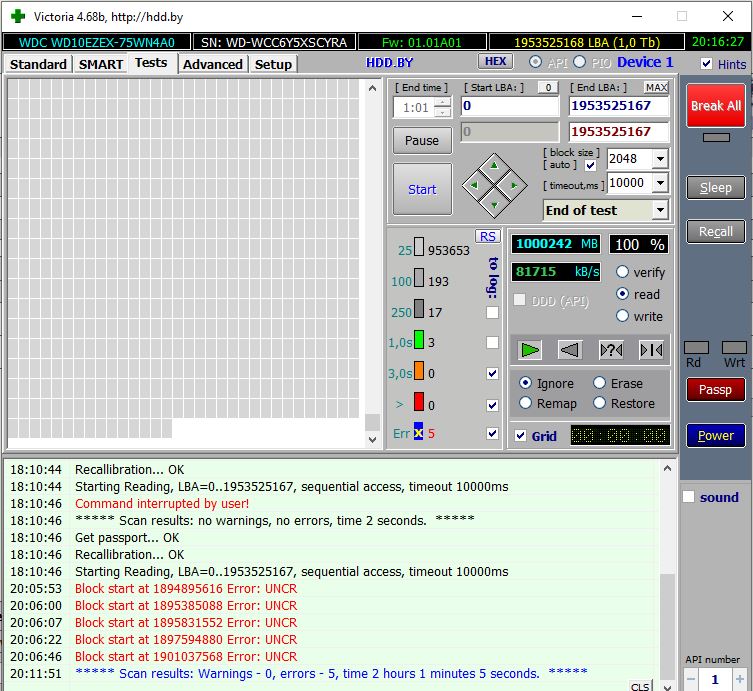Select the verify radio button
753x691 pixels.
(x=622, y=272)
